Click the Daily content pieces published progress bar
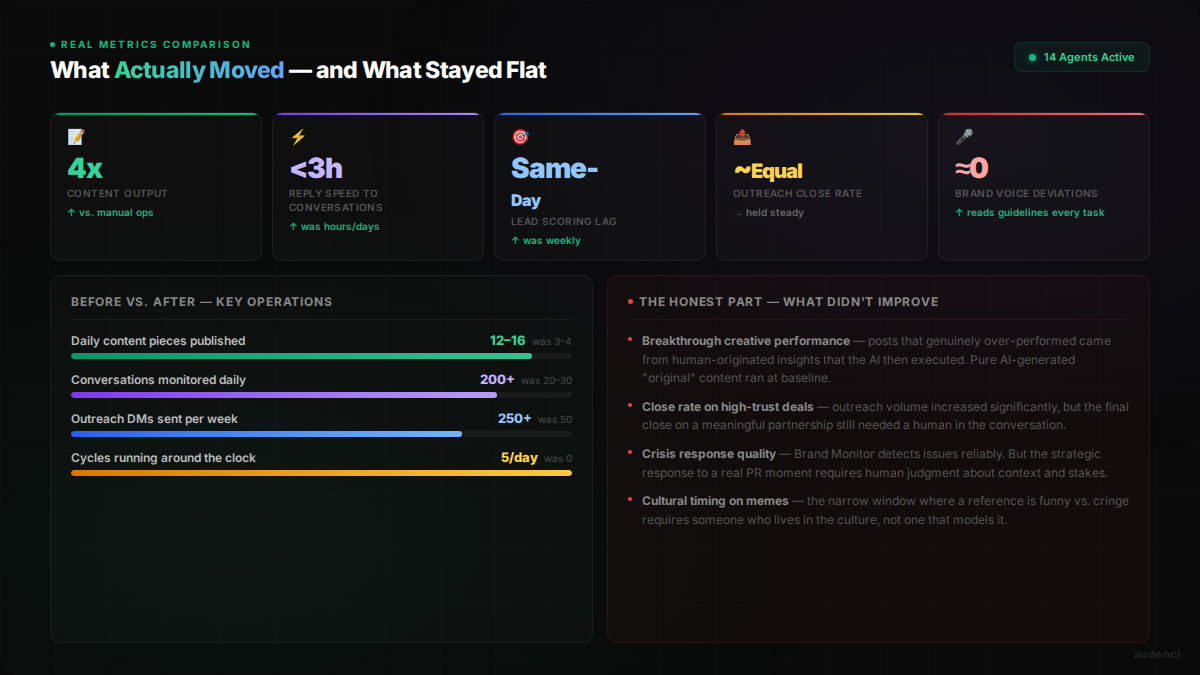The height and width of the screenshot is (675, 1200). coord(301,356)
